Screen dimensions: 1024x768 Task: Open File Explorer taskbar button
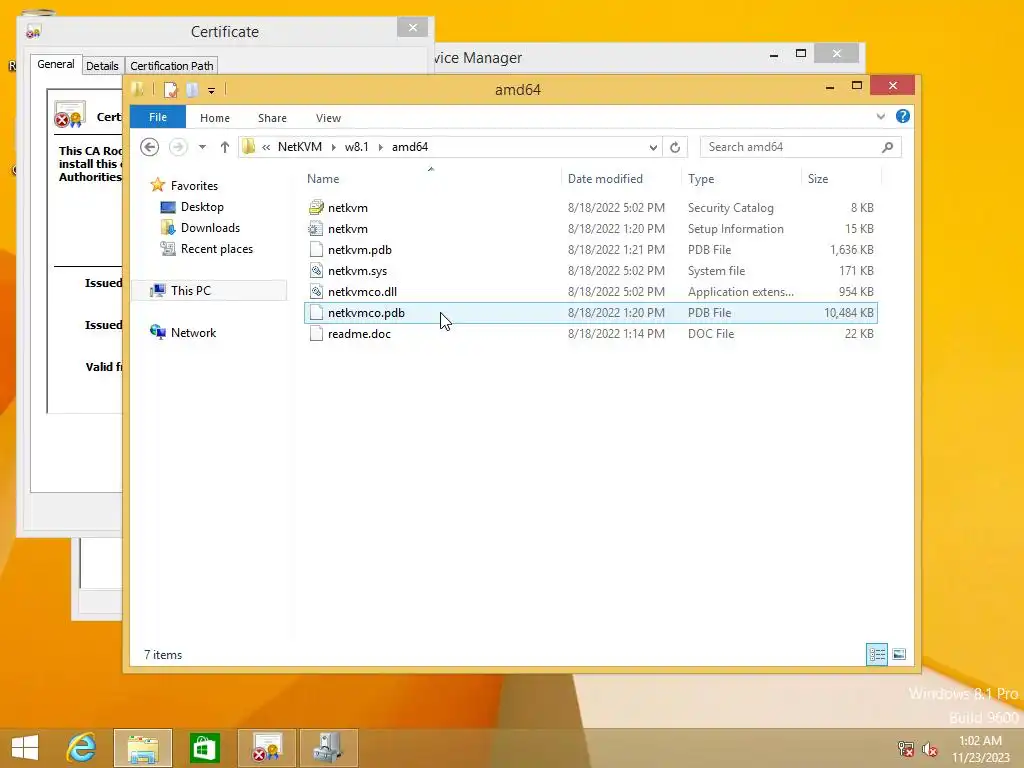[x=143, y=748]
